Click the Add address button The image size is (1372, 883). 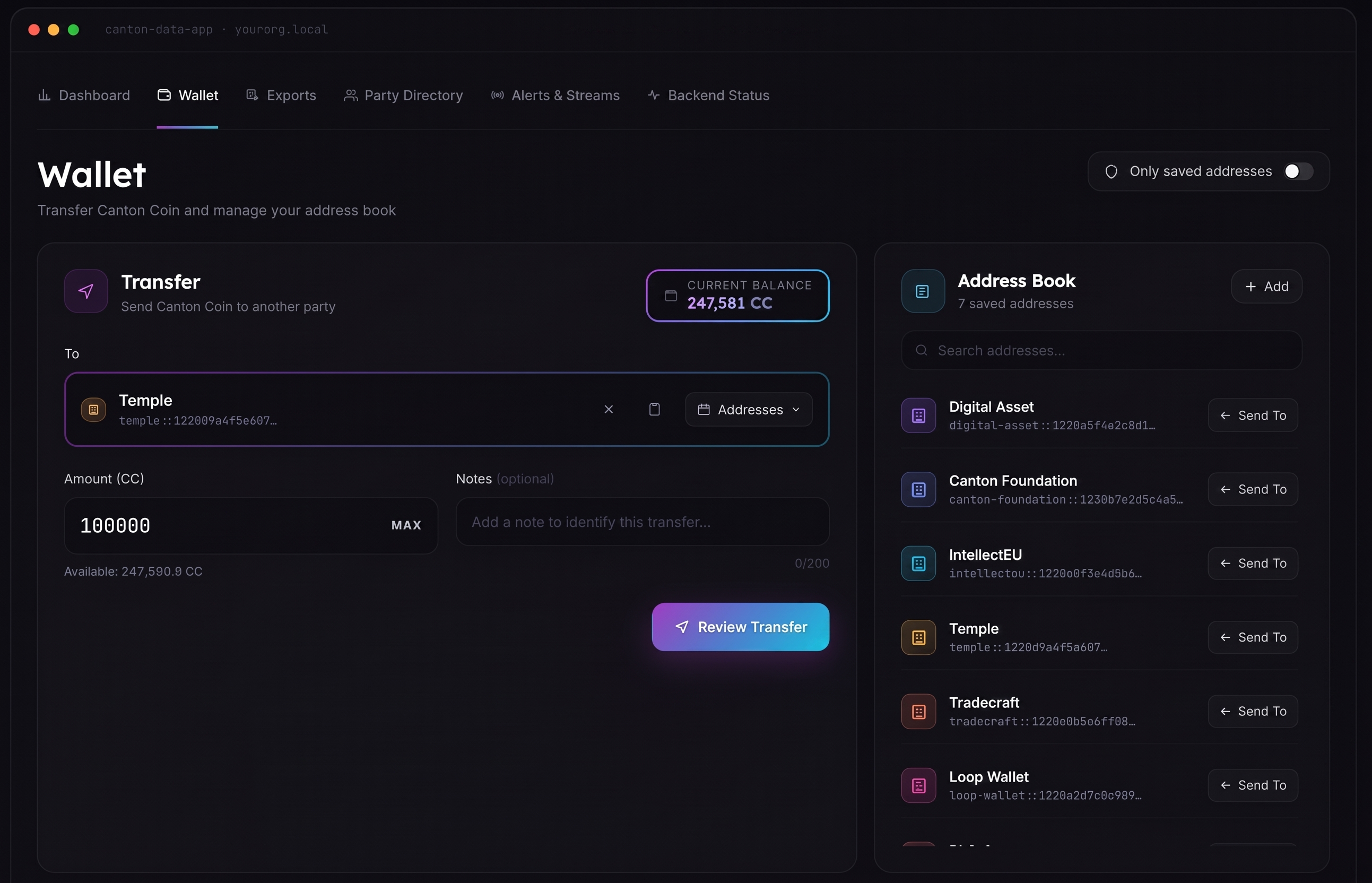click(1266, 287)
